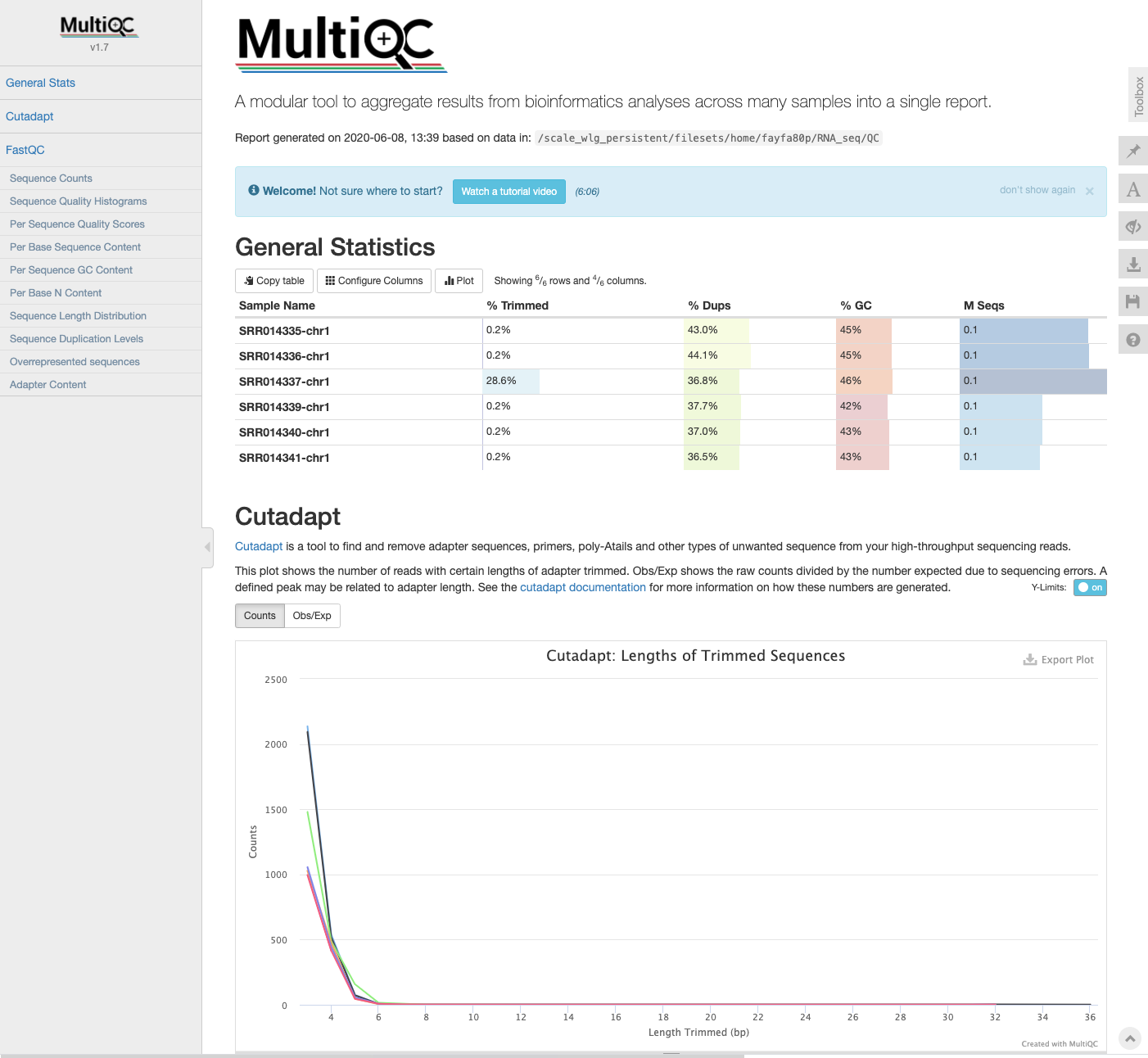
Task: Close the welcome banner with the X
Action: click(x=1090, y=192)
